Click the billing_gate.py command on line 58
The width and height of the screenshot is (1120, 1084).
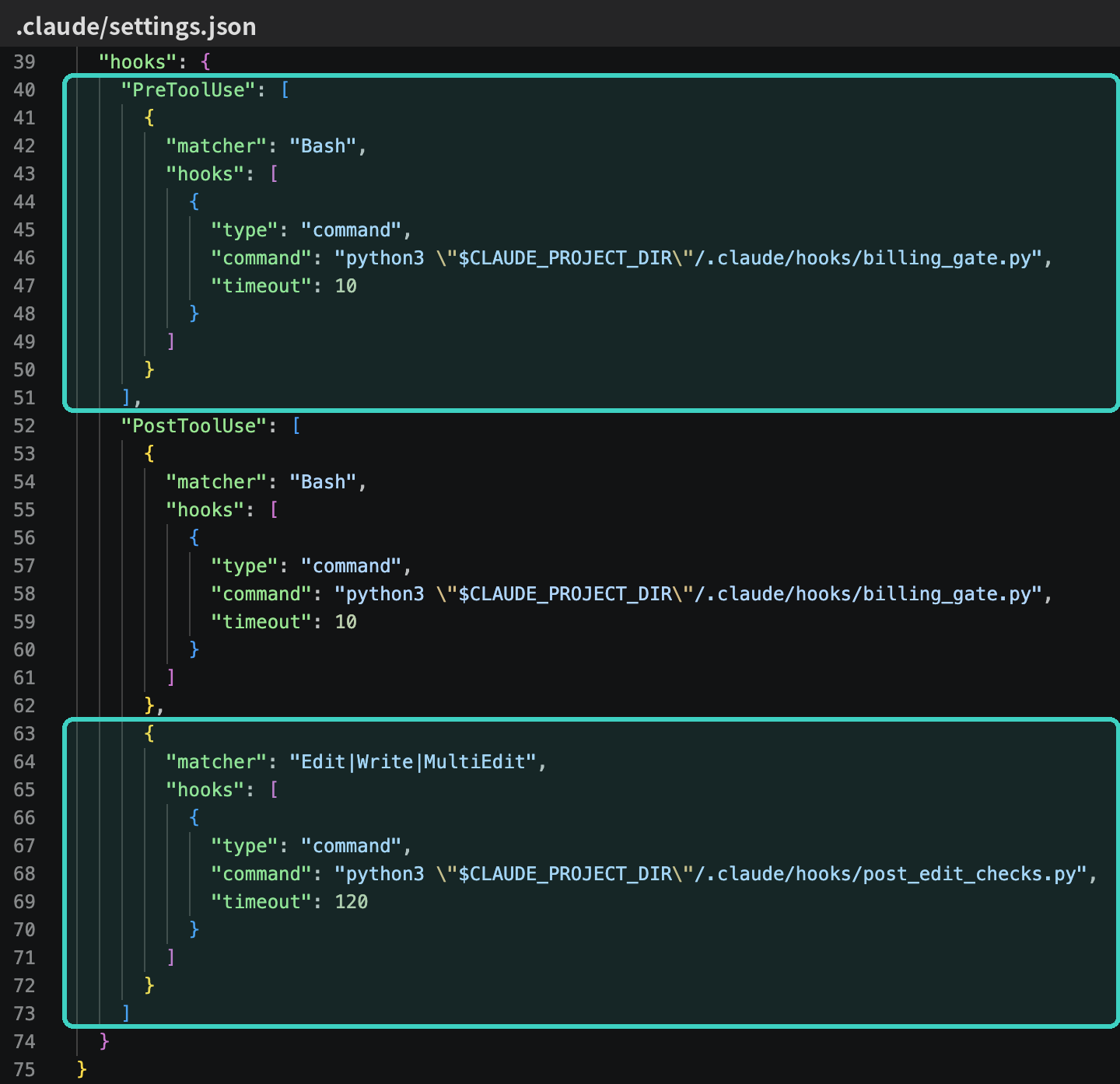[x=688, y=594]
